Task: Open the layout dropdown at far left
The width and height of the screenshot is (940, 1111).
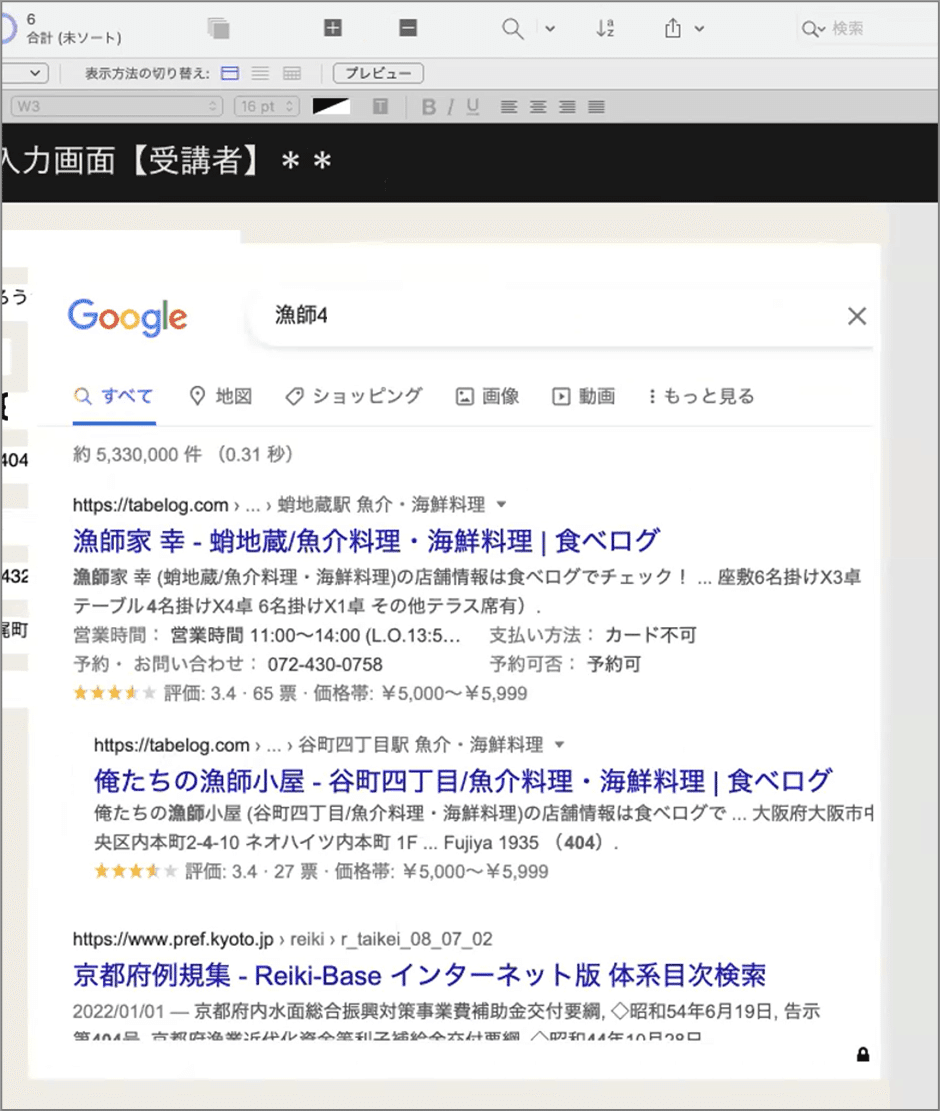Action: (24, 73)
